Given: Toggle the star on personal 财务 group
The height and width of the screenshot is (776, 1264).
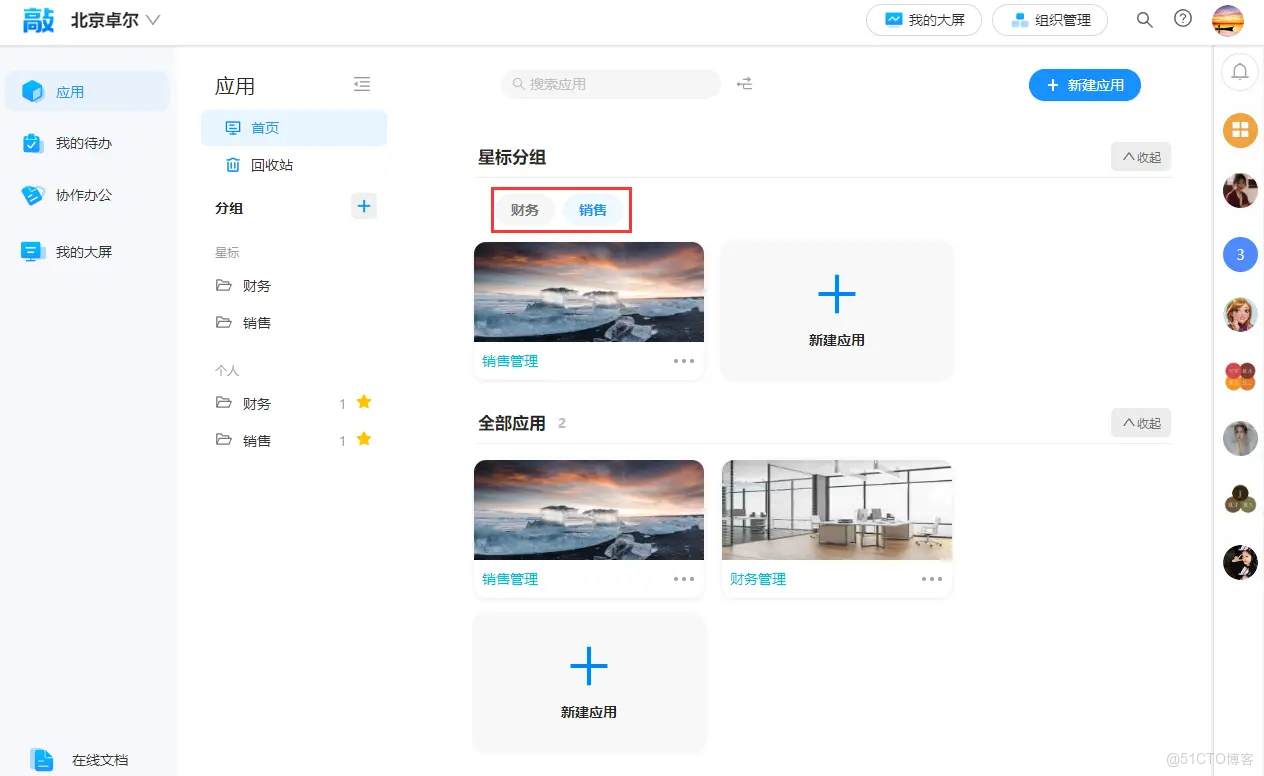Looking at the screenshot, I should [x=364, y=402].
